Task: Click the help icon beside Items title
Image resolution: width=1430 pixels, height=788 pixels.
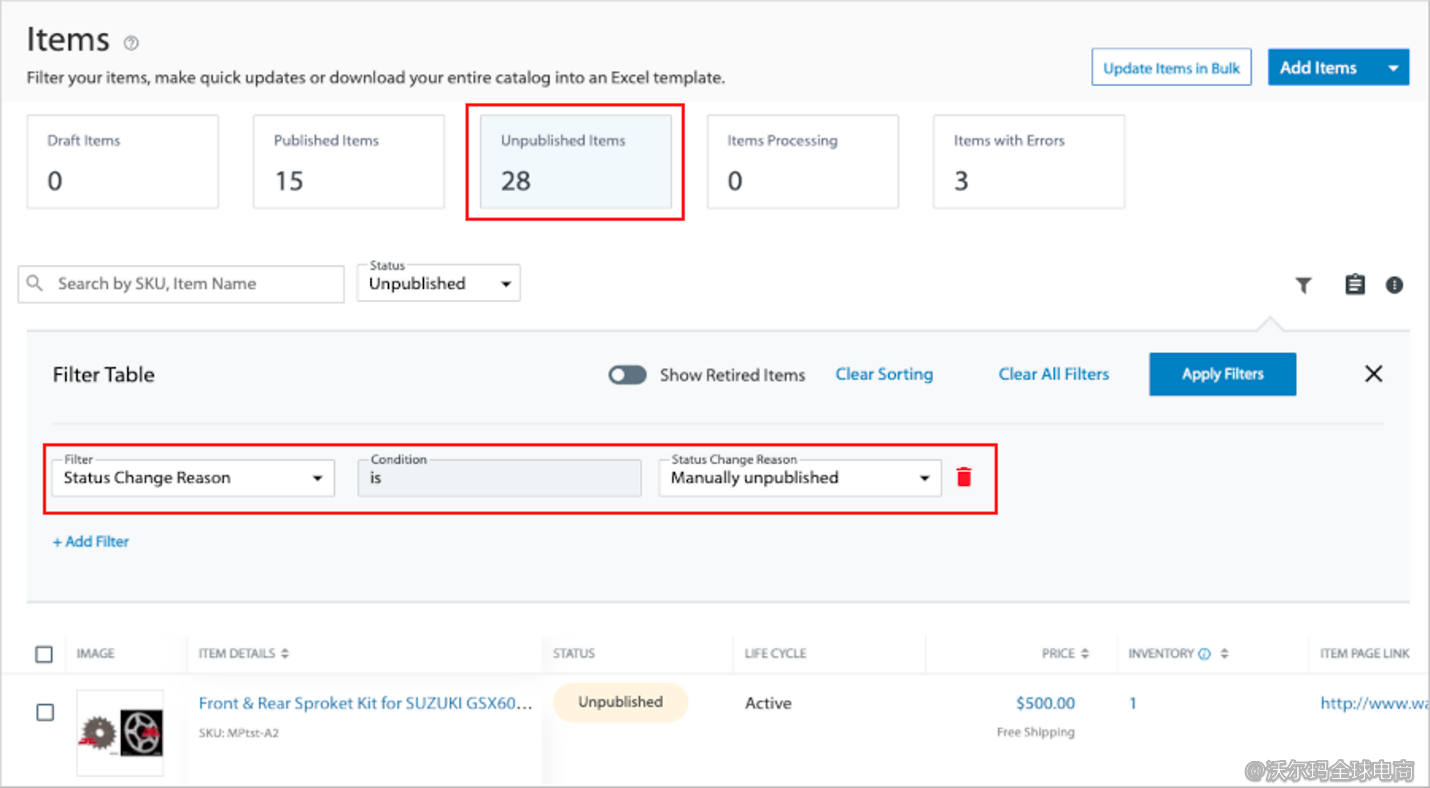Action: [131, 43]
